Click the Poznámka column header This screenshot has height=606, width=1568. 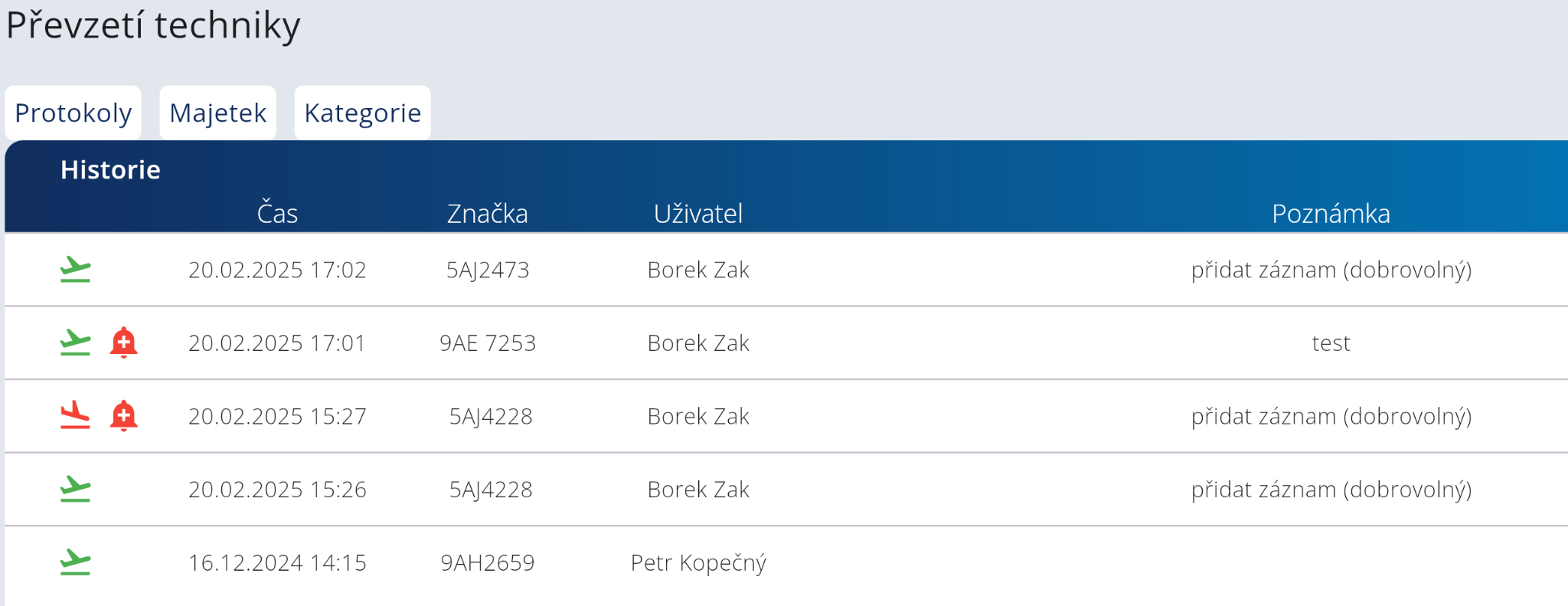click(1331, 213)
